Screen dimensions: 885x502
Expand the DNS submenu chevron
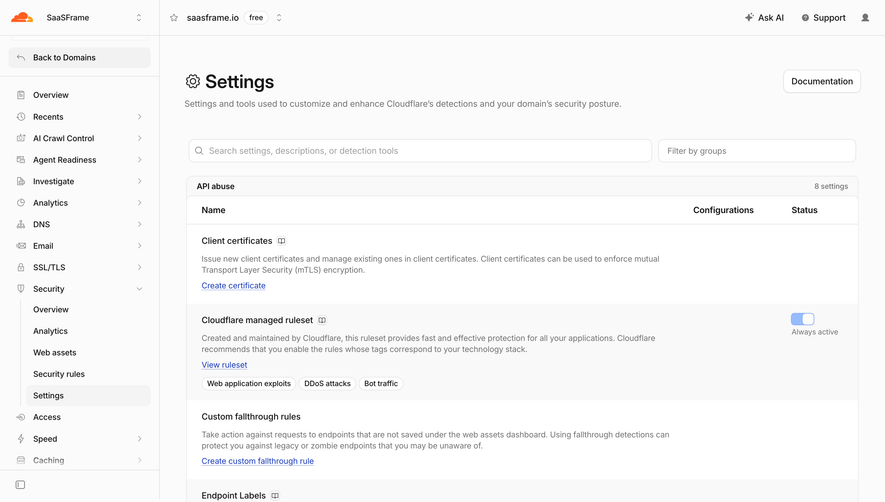point(139,224)
